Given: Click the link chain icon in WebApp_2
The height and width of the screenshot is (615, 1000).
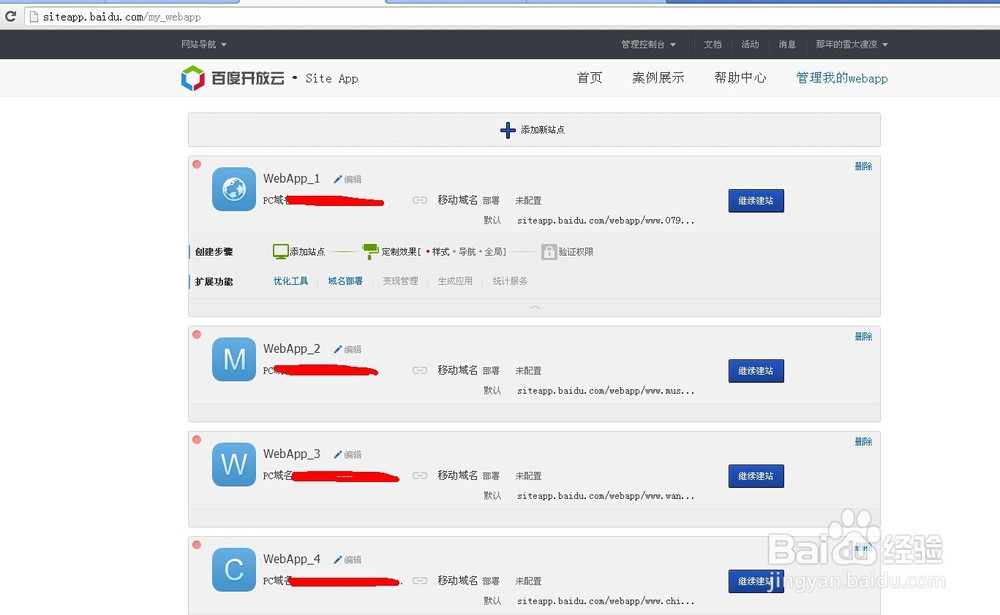Looking at the screenshot, I should 420,371.
